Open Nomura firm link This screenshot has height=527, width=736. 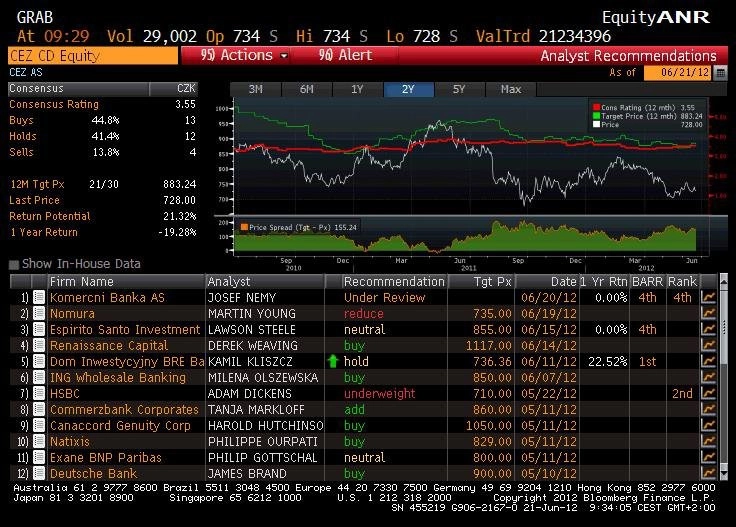tap(72, 313)
